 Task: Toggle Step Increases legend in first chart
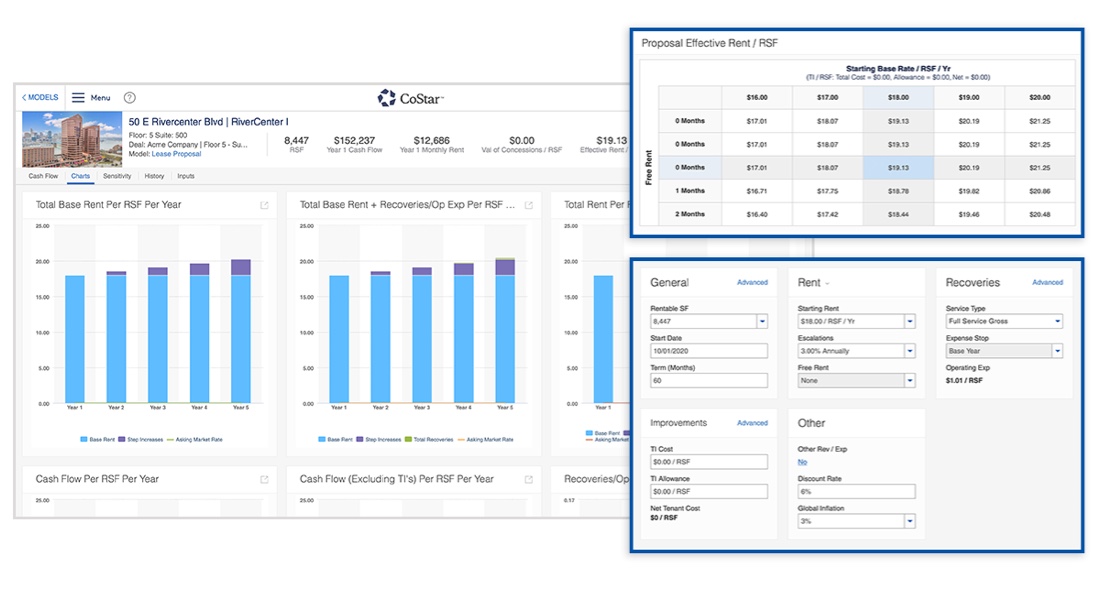point(138,439)
